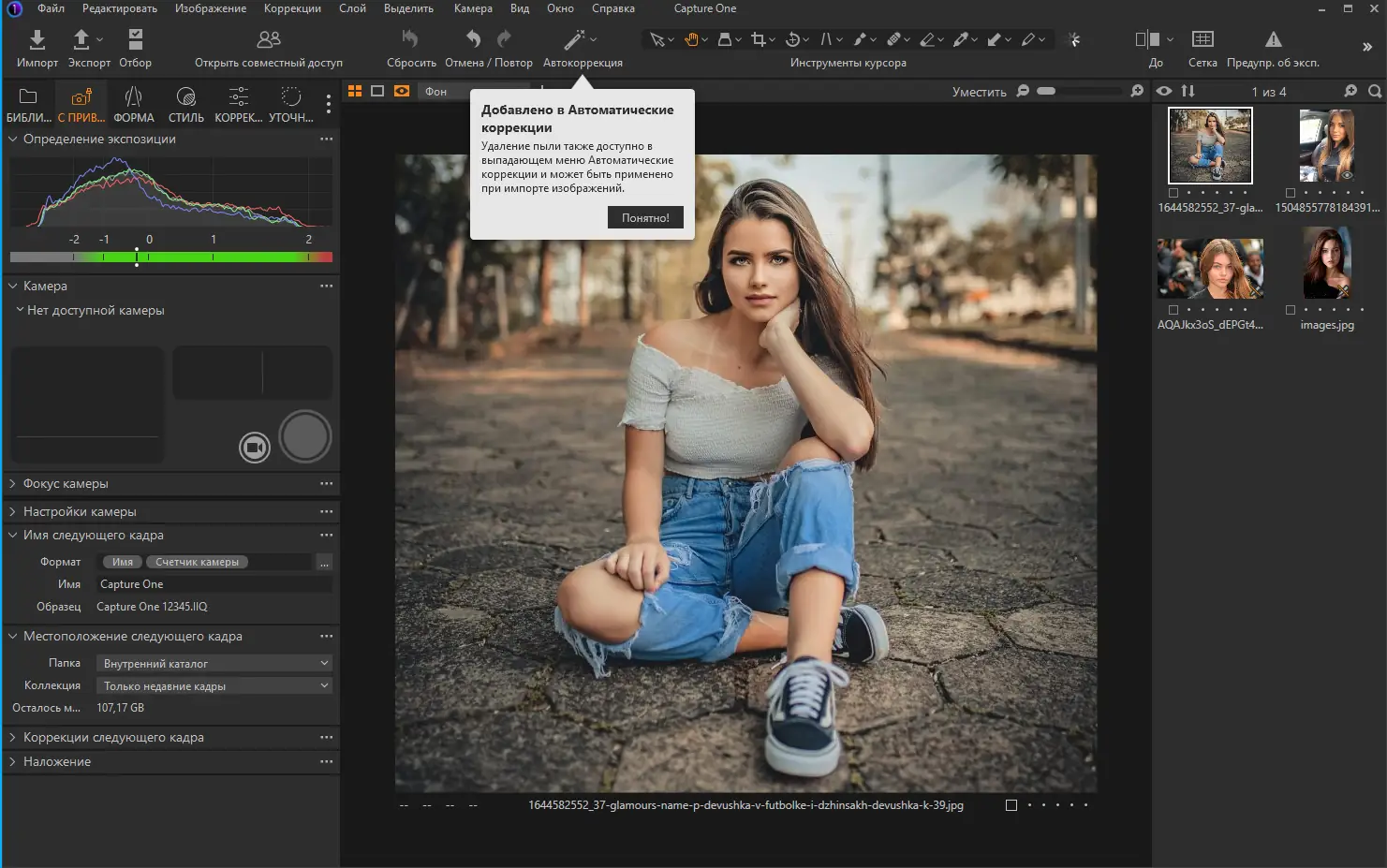Click the Понятно! button in the tooltip
Image resolution: width=1387 pixels, height=868 pixels.
[645, 217]
